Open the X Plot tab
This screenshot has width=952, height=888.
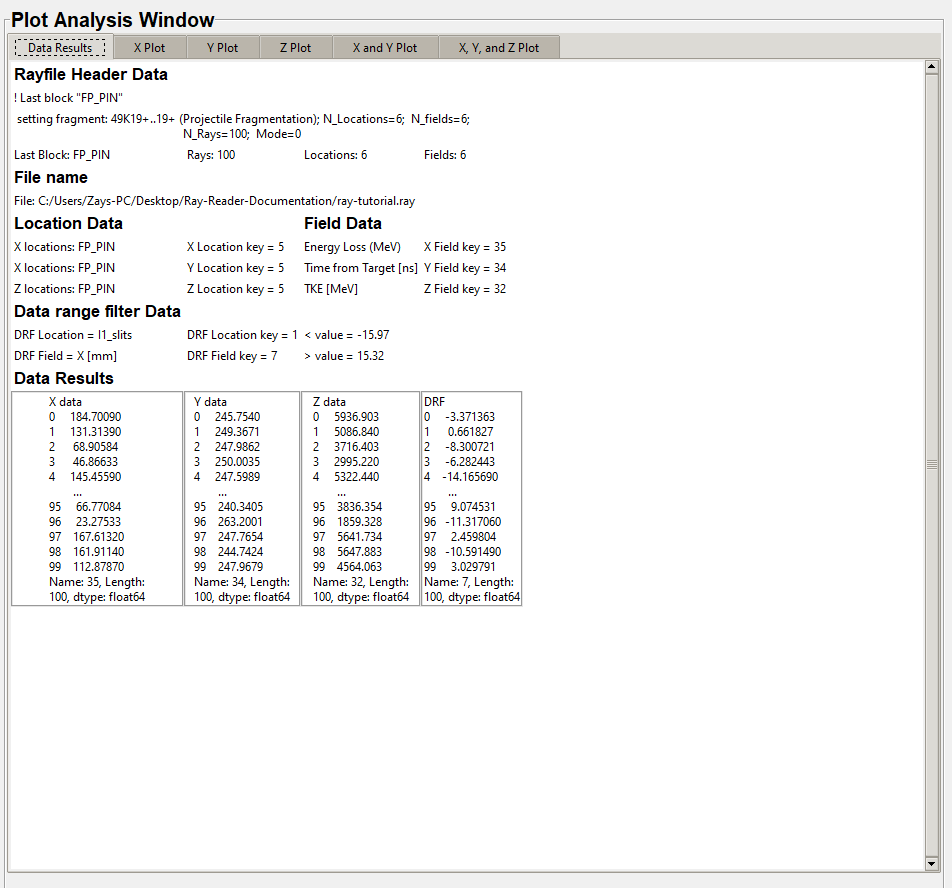pyautogui.click(x=149, y=48)
